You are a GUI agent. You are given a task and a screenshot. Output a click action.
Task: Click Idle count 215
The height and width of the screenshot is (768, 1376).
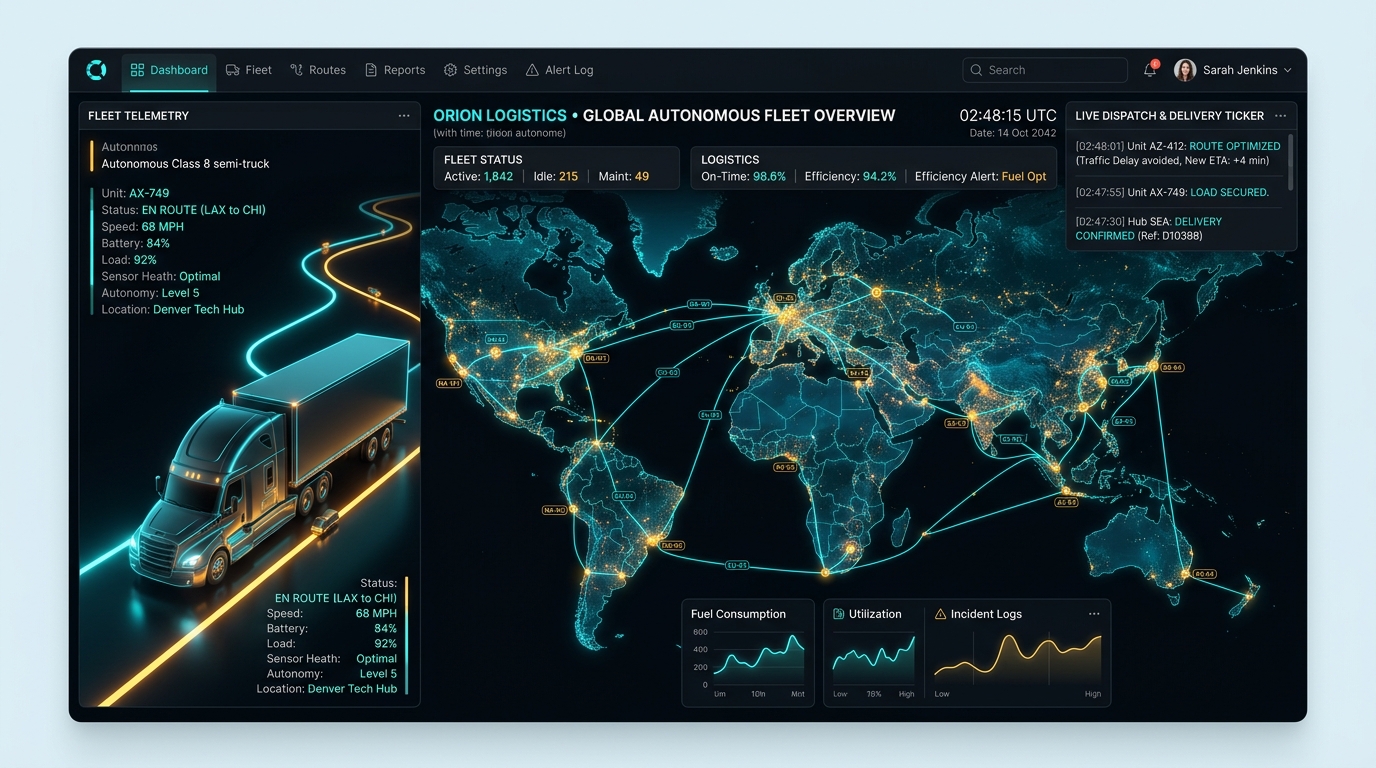568,176
